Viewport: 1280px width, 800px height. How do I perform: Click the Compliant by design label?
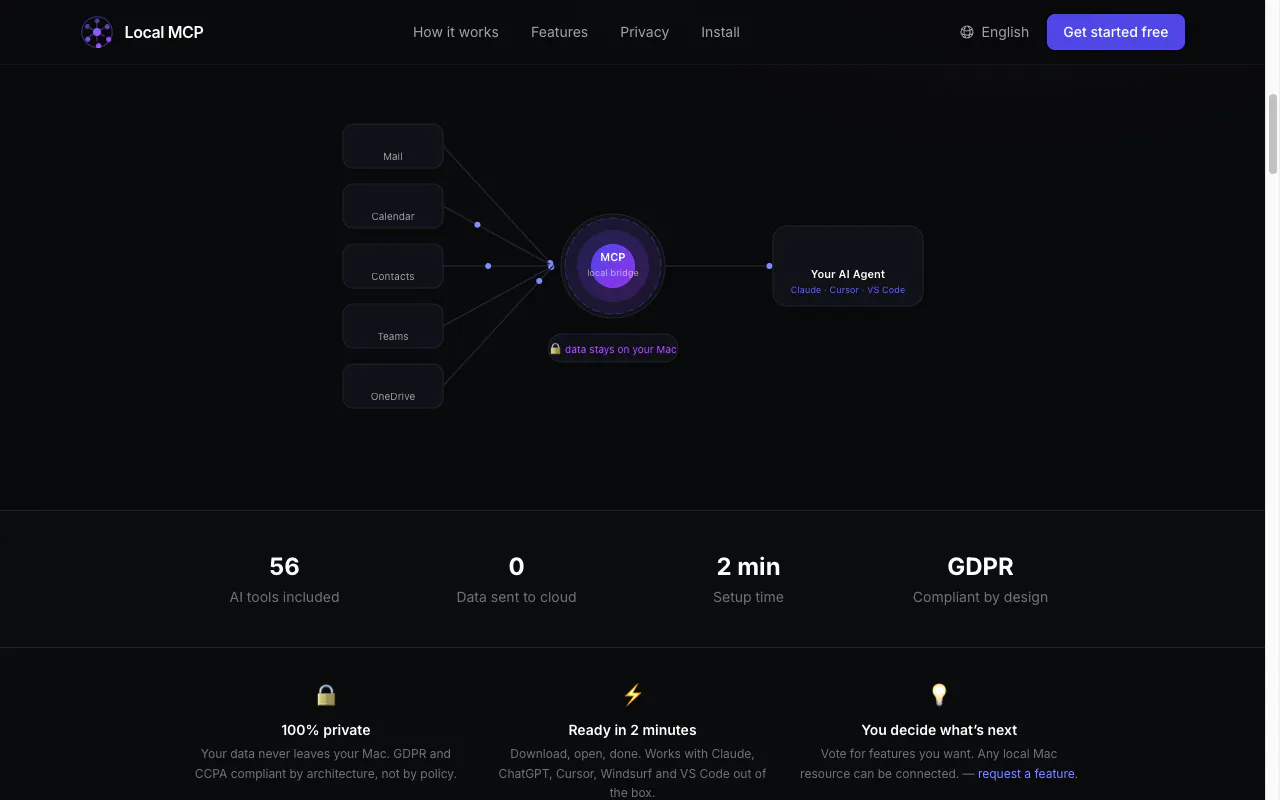980,597
